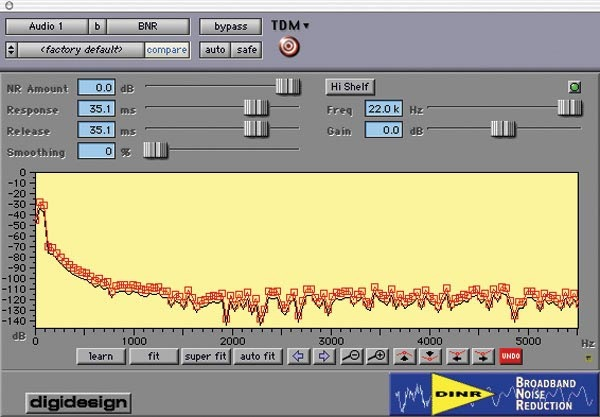Click the Smoothing percentage value field
This screenshot has height=417, width=600.
coord(97,151)
